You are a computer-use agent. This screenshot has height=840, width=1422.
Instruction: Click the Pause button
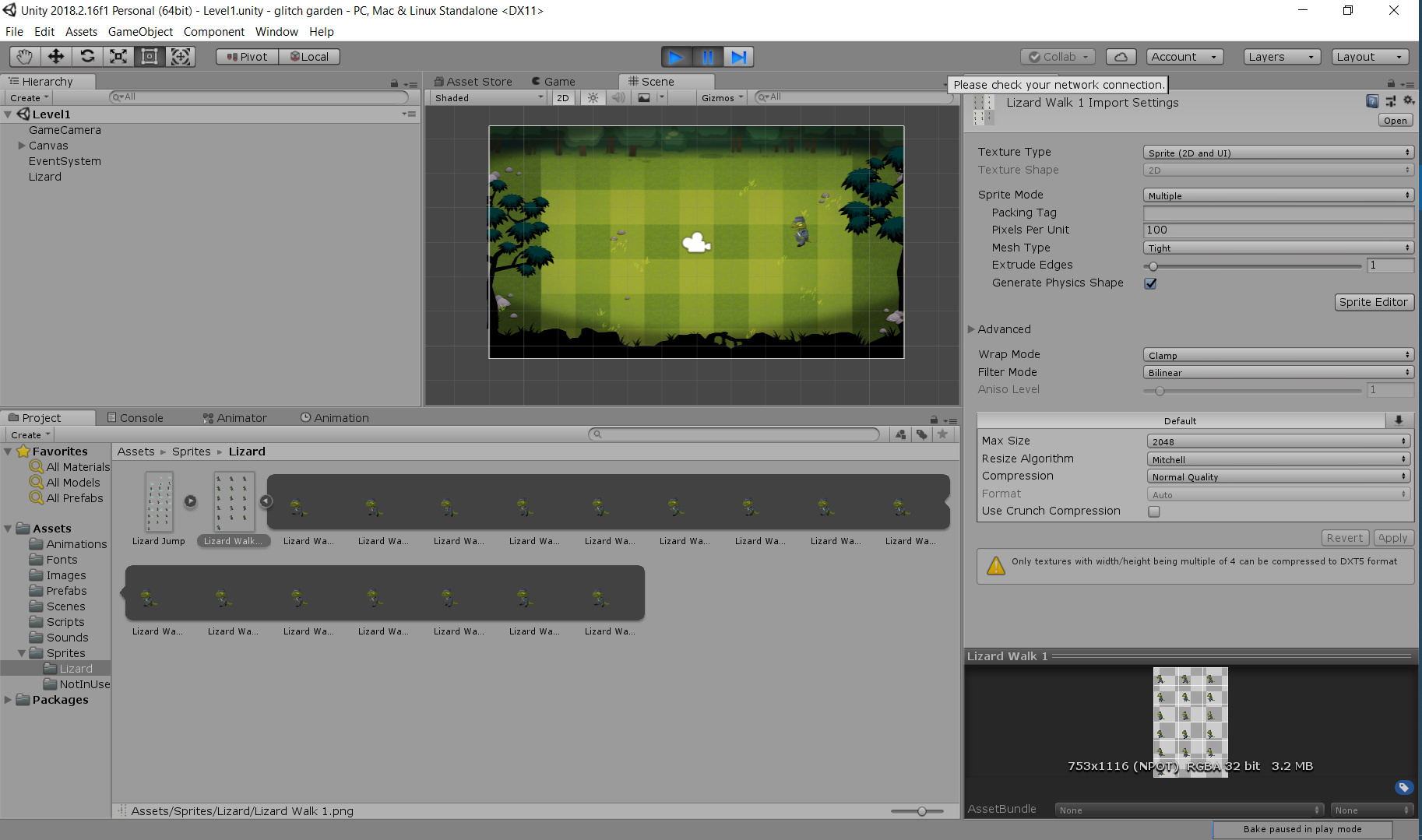708,57
